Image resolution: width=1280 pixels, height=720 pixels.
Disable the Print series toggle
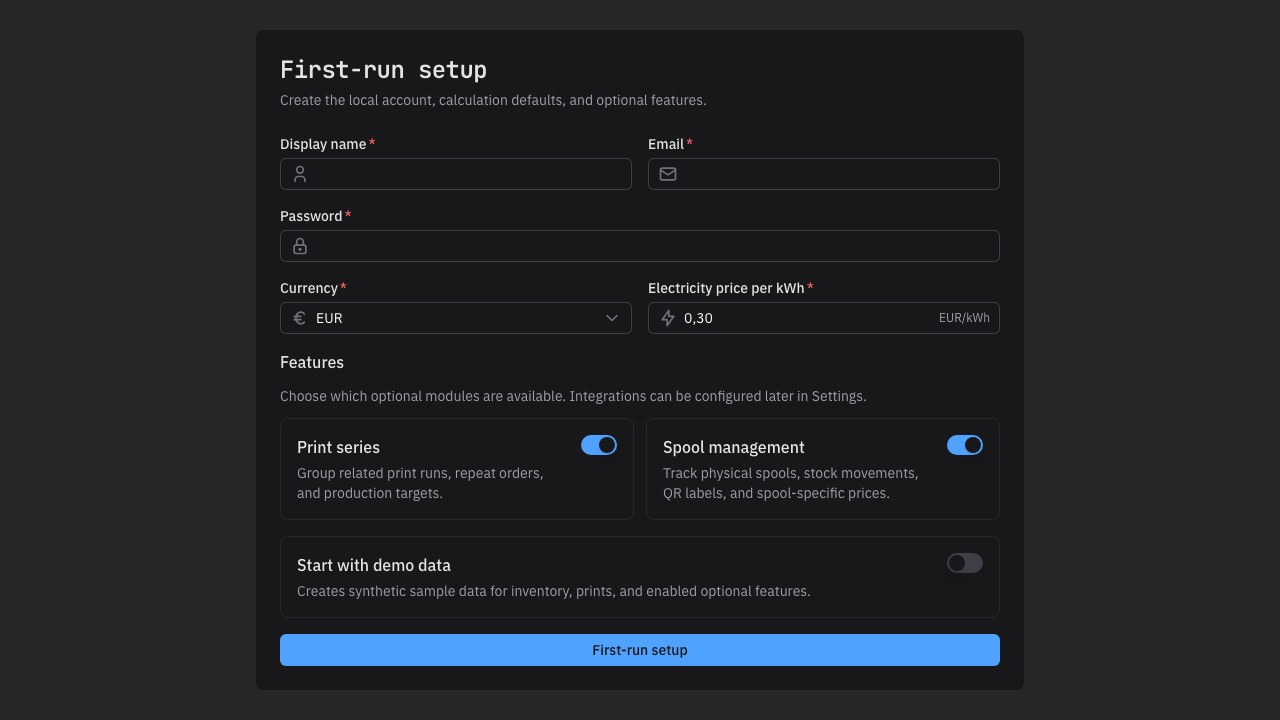(x=599, y=445)
